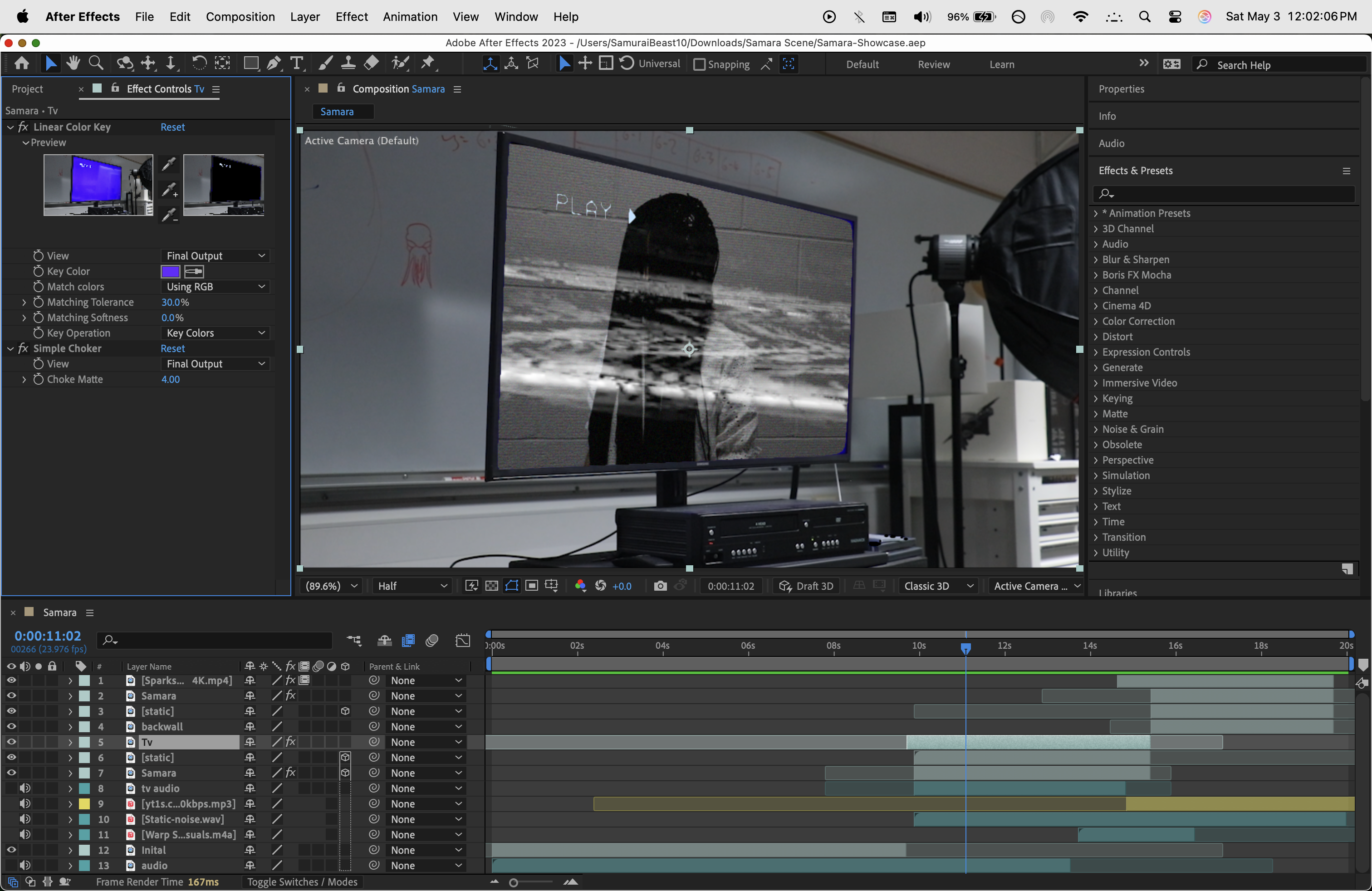Select the Horizontal Type tool

[x=296, y=64]
